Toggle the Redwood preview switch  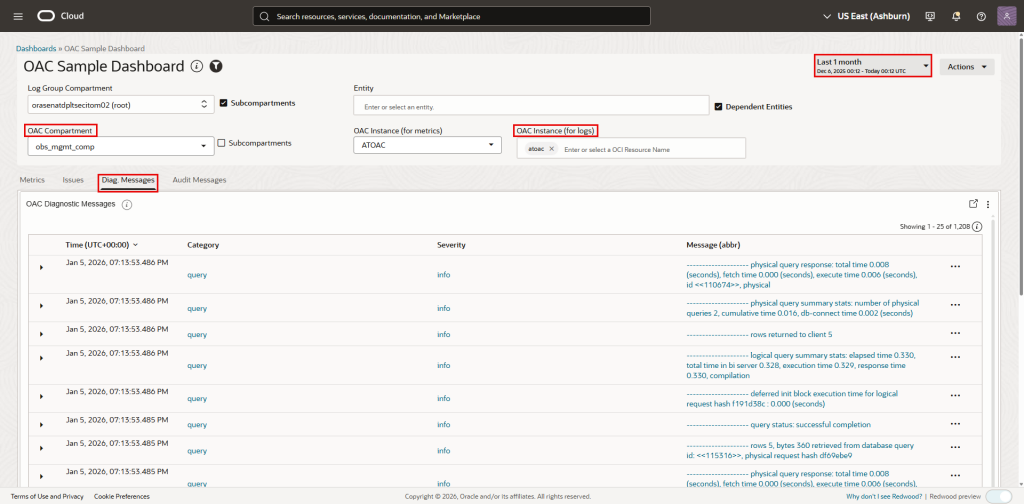click(997, 496)
